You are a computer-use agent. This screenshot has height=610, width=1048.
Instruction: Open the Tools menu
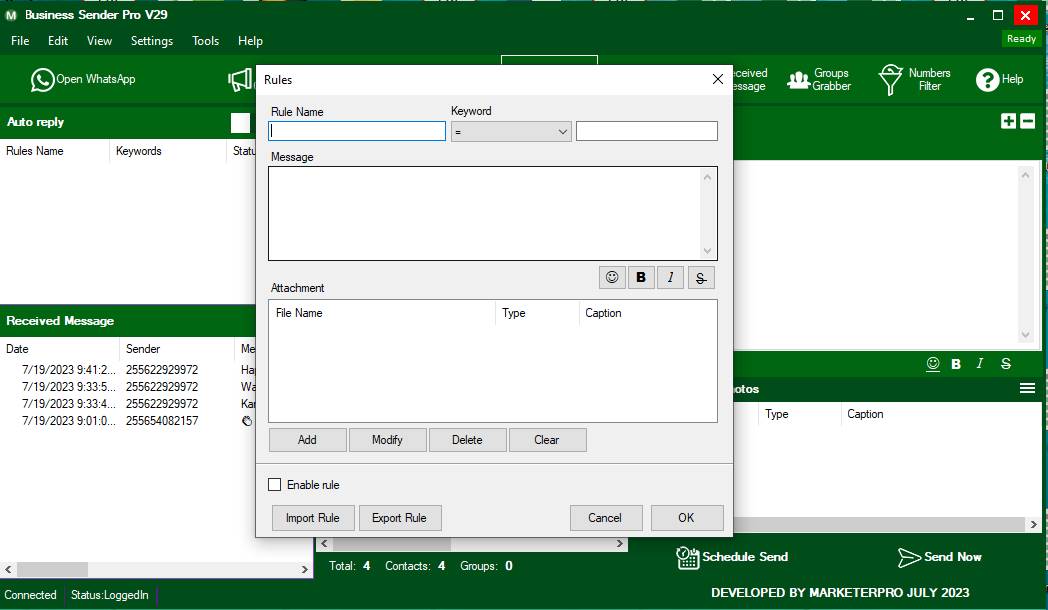pyautogui.click(x=205, y=41)
